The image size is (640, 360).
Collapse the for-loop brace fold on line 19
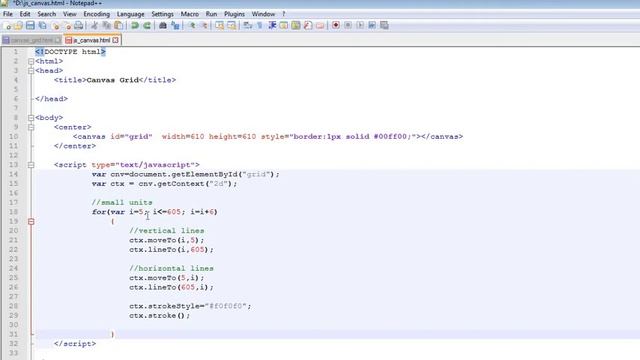coord(31,222)
